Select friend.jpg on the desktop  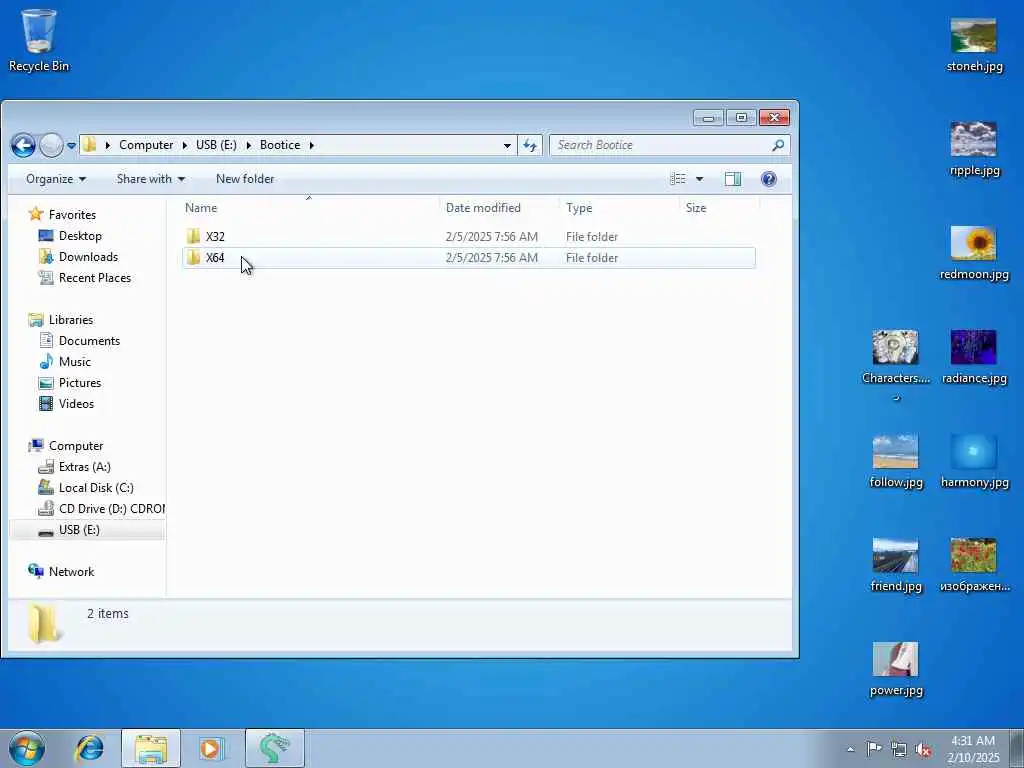pos(895,566)
